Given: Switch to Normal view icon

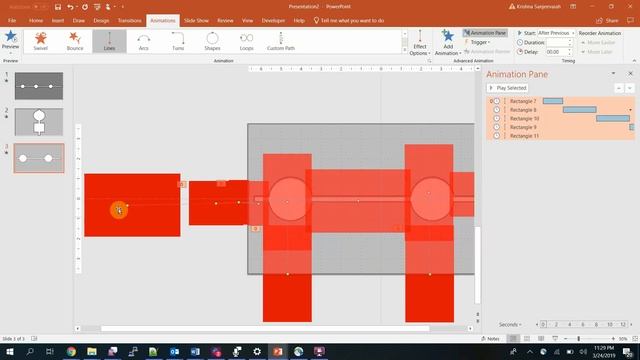Looking at the screenshot, I should 513,338.
